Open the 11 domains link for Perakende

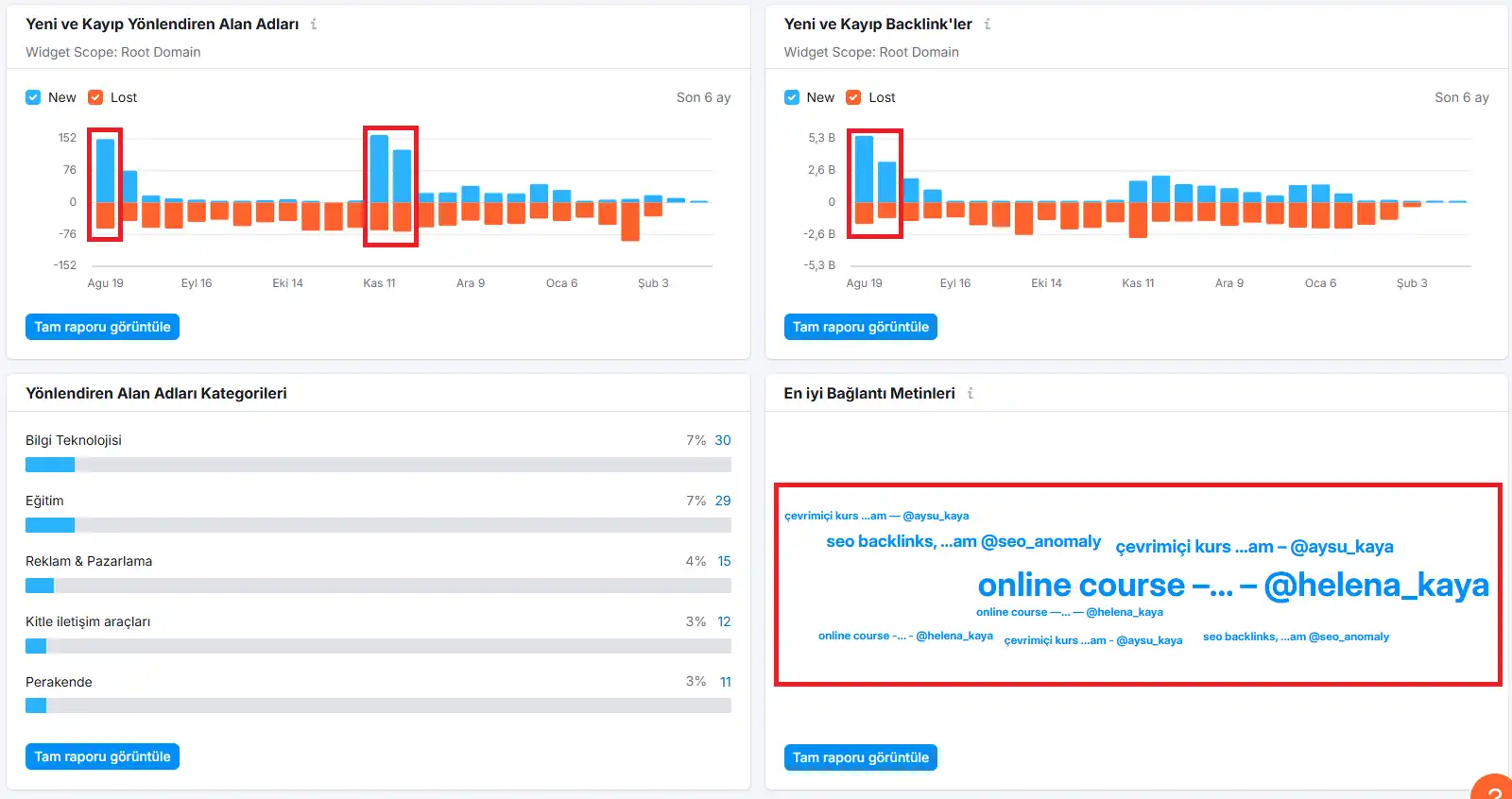725,682
